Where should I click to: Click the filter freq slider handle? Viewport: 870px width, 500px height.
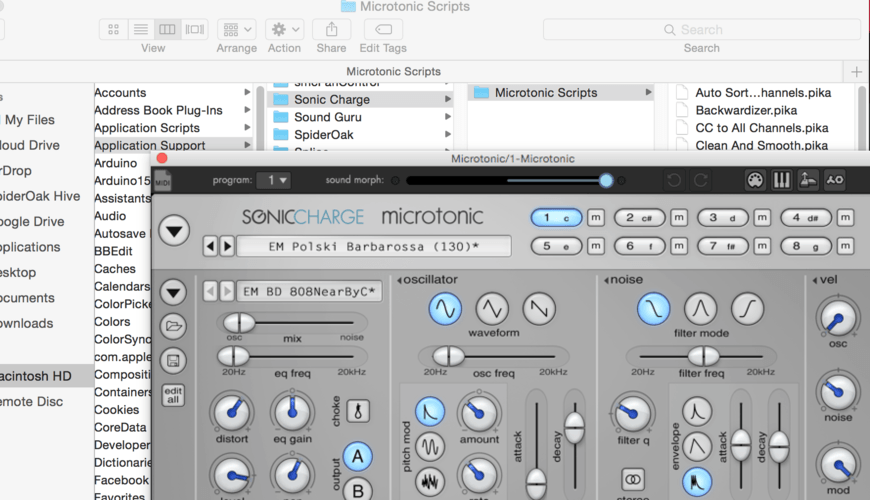(703, 356)
